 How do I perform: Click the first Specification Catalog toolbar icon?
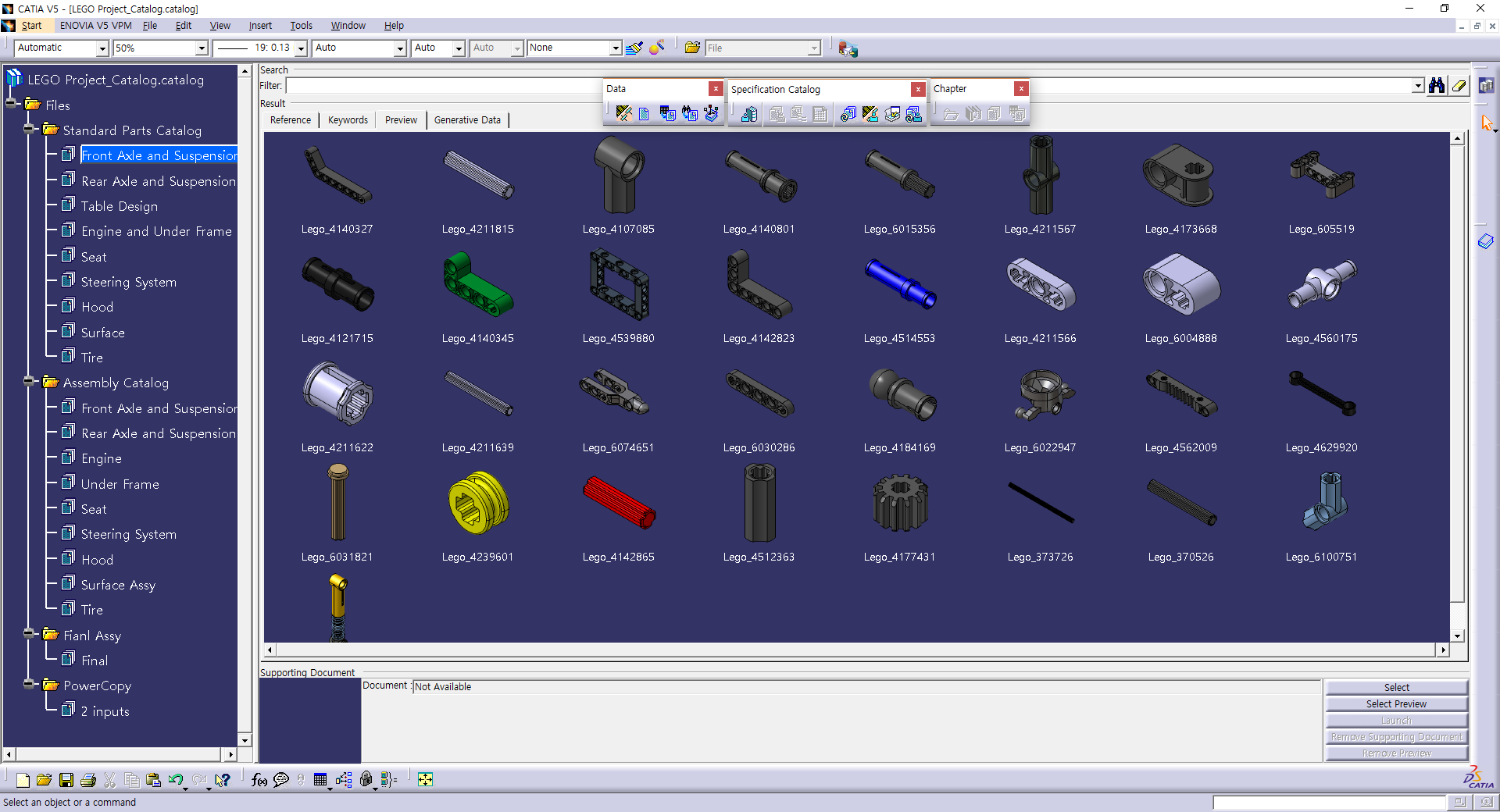[749, 115]
